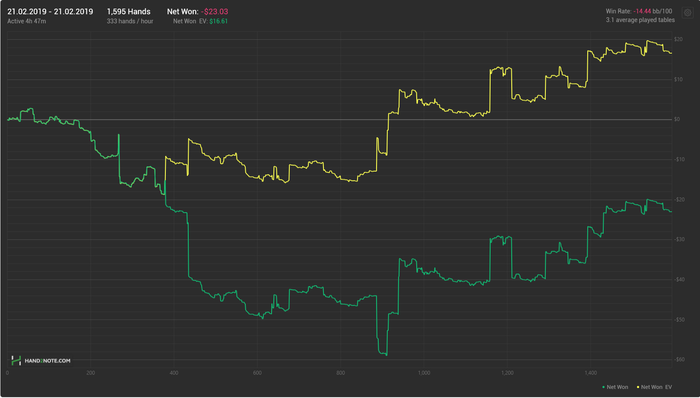Click the 400 hands x-axis label
Image resolution: width=700 pixels, height=398 pixels.
point(174,373)
